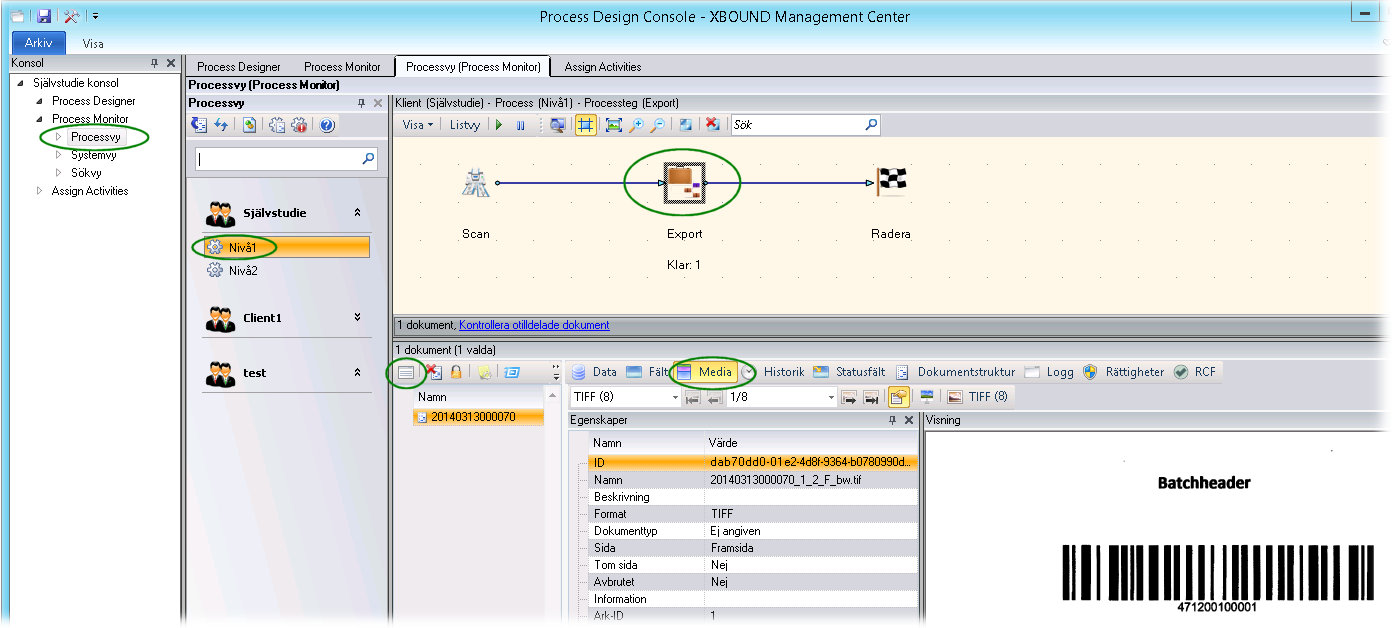Click the help icon in Processvy toolbar
Viewport: 1392px width, 628px height.
click(x=327, y=125)
